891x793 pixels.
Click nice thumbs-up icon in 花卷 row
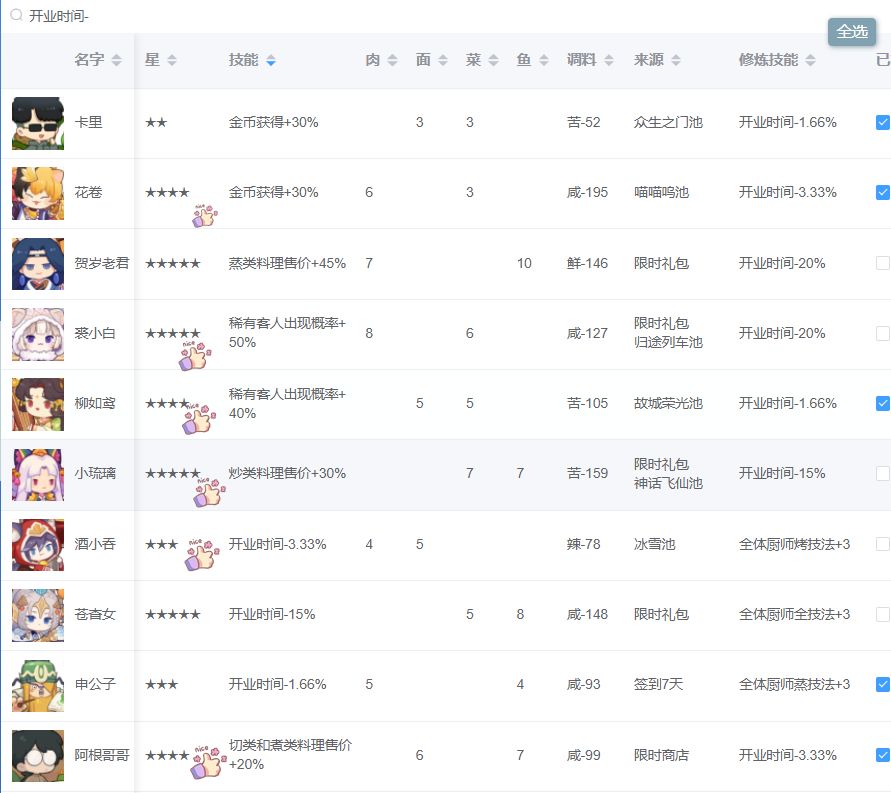[x=205, y=216]
